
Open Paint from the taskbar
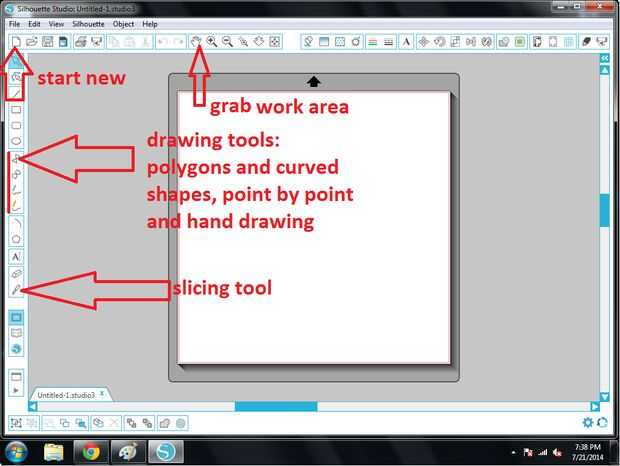pyautogui.click(x=128, y=452)
